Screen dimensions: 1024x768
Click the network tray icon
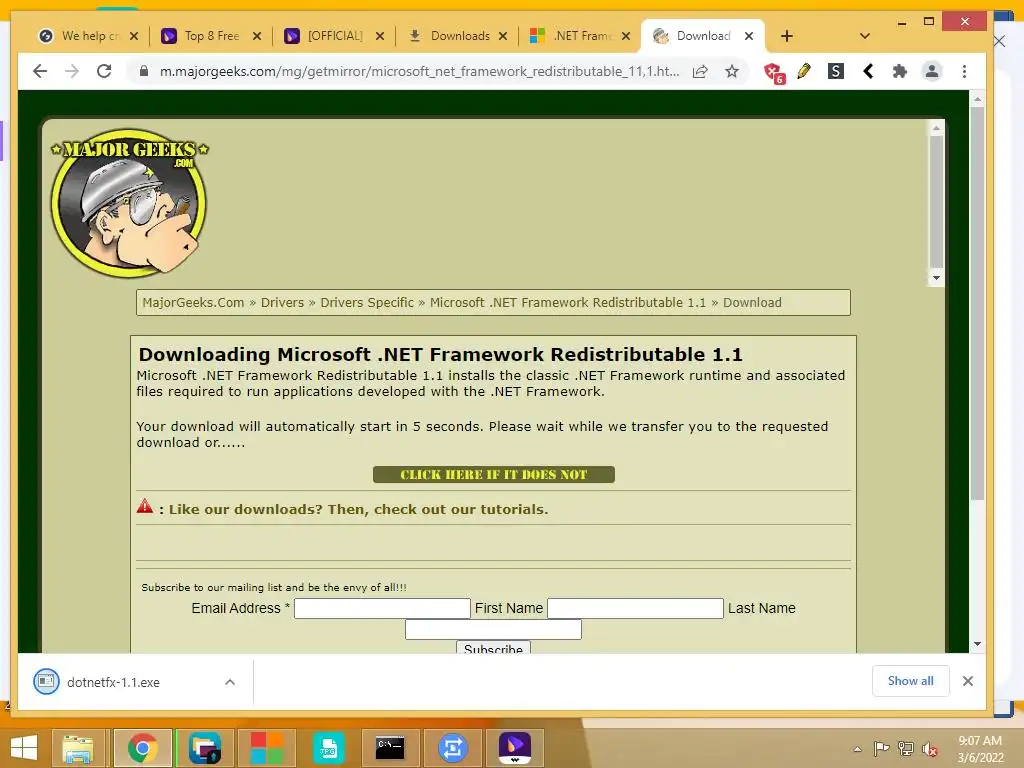click(906, 749)
